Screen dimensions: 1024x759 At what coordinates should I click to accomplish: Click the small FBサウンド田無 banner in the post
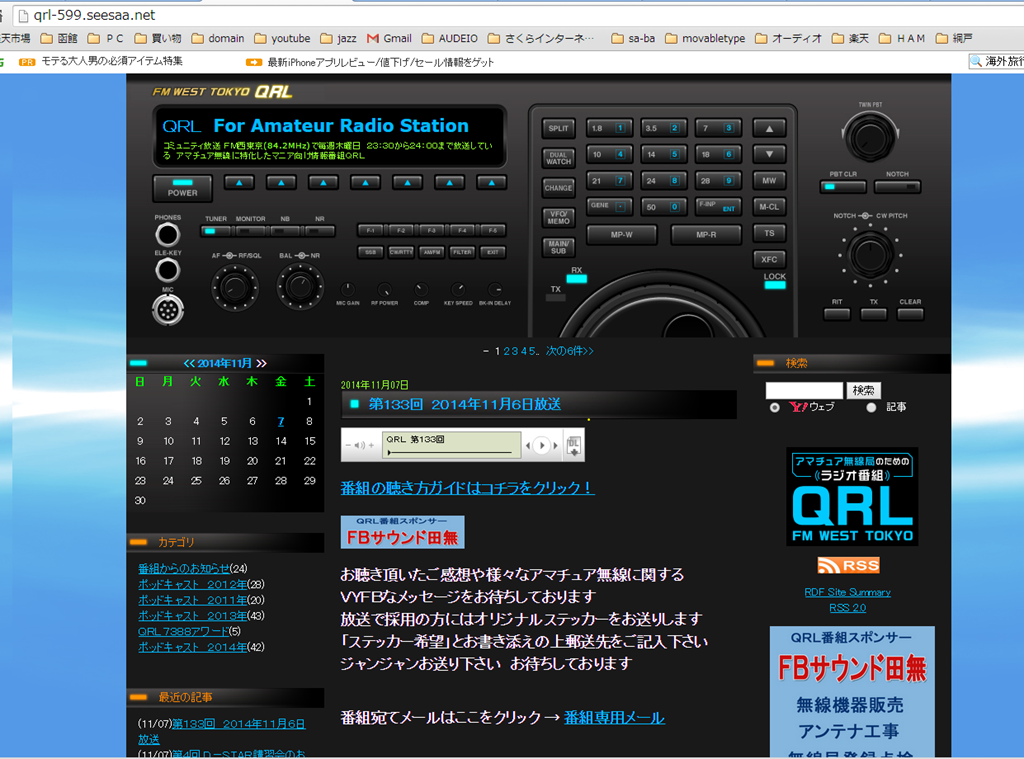click(x=402, y=532)
